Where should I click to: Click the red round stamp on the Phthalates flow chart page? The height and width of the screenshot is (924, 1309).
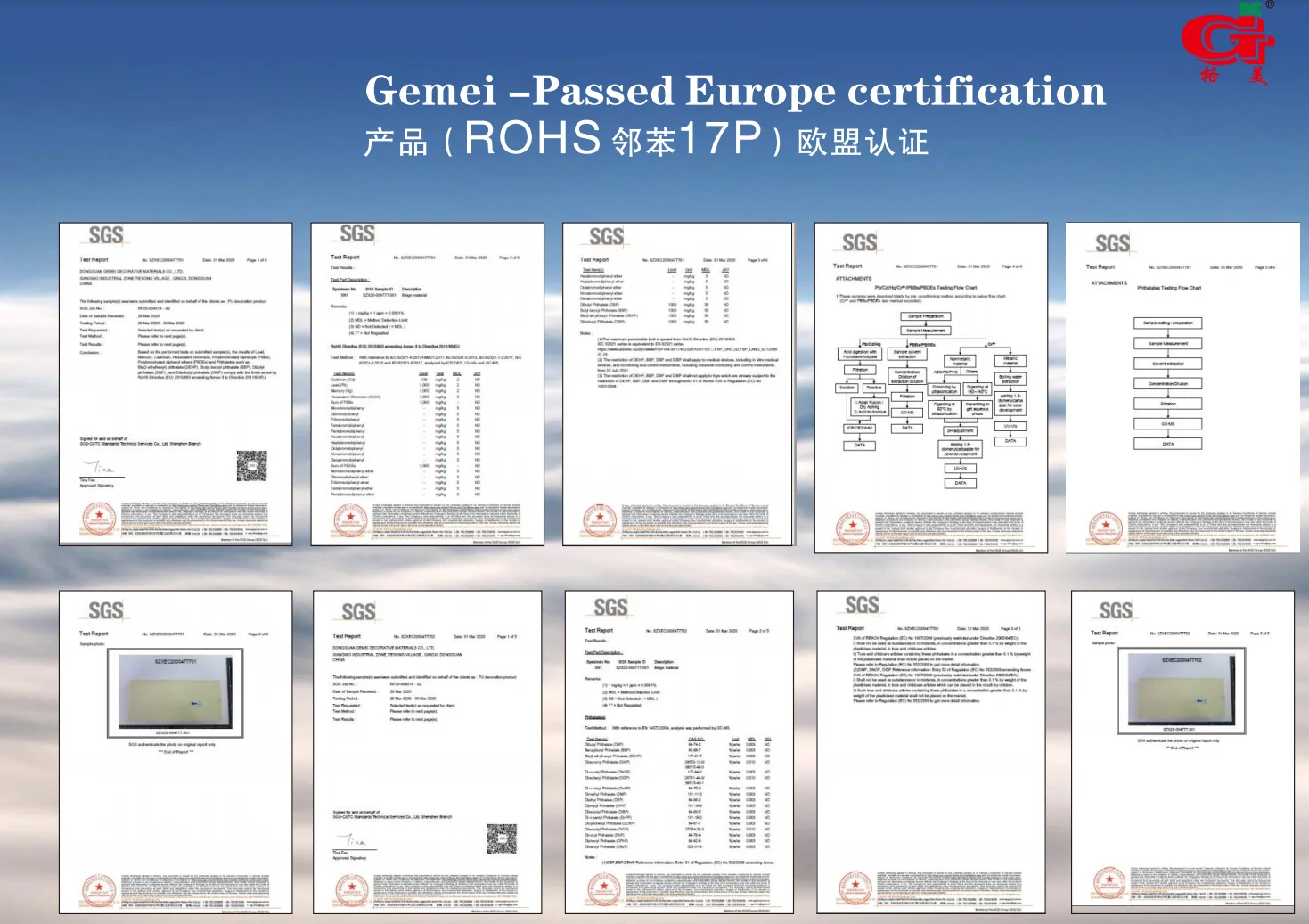(x=1106, y=528)
